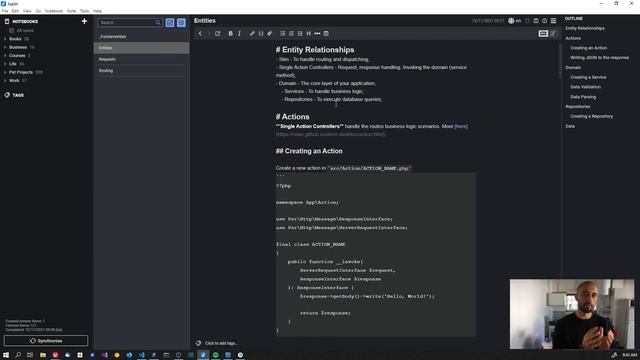Go forward in note history
This screenshot has width=640, height=360.
click(209, 33)
